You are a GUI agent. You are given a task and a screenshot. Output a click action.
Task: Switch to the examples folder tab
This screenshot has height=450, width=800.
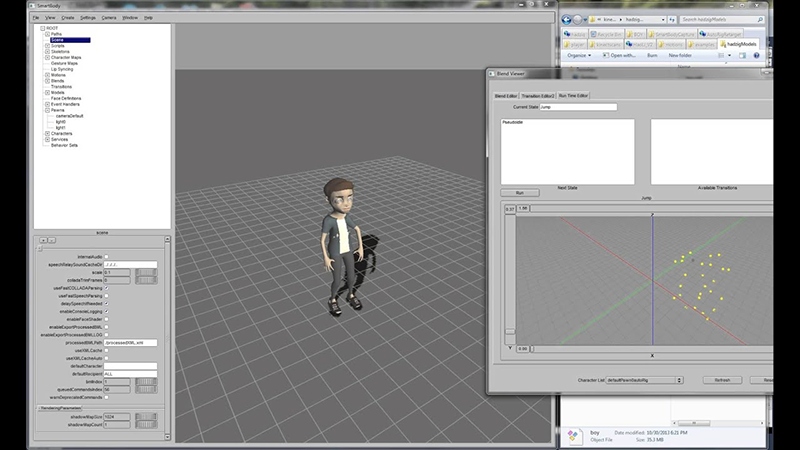(701, 44)
